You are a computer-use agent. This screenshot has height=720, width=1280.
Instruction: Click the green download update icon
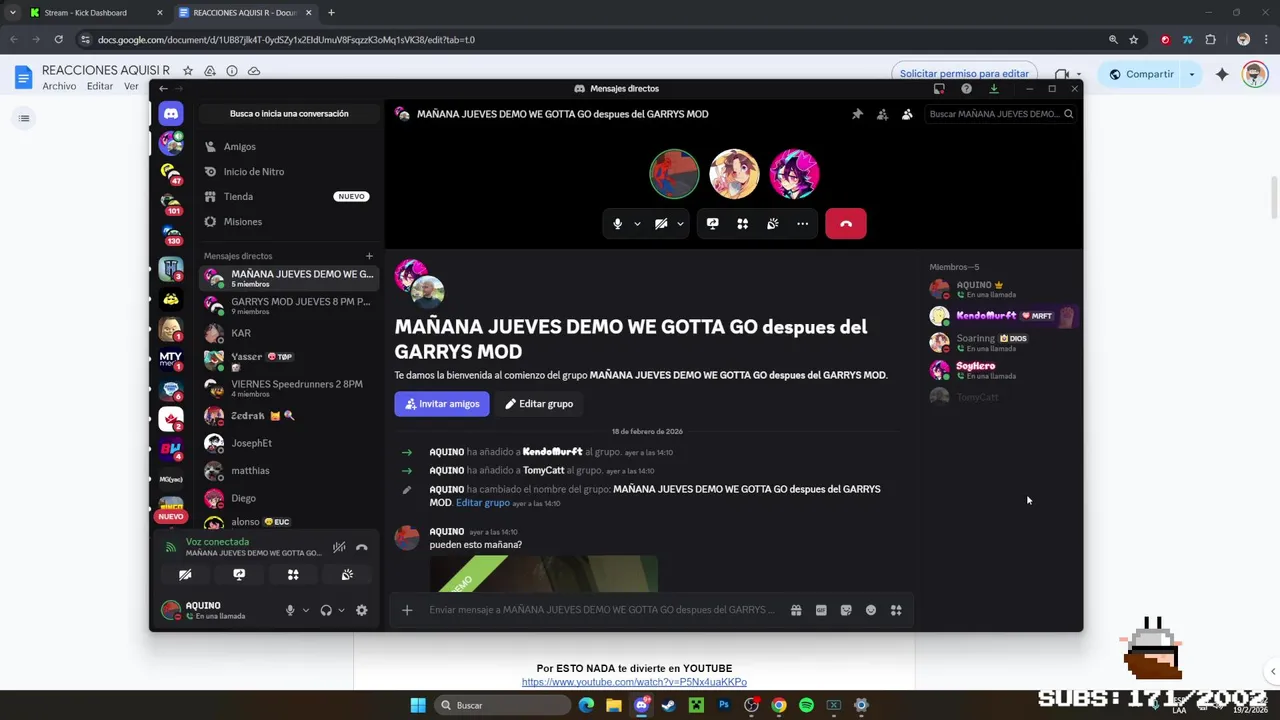pyautogui.click(x=993, y=89)
